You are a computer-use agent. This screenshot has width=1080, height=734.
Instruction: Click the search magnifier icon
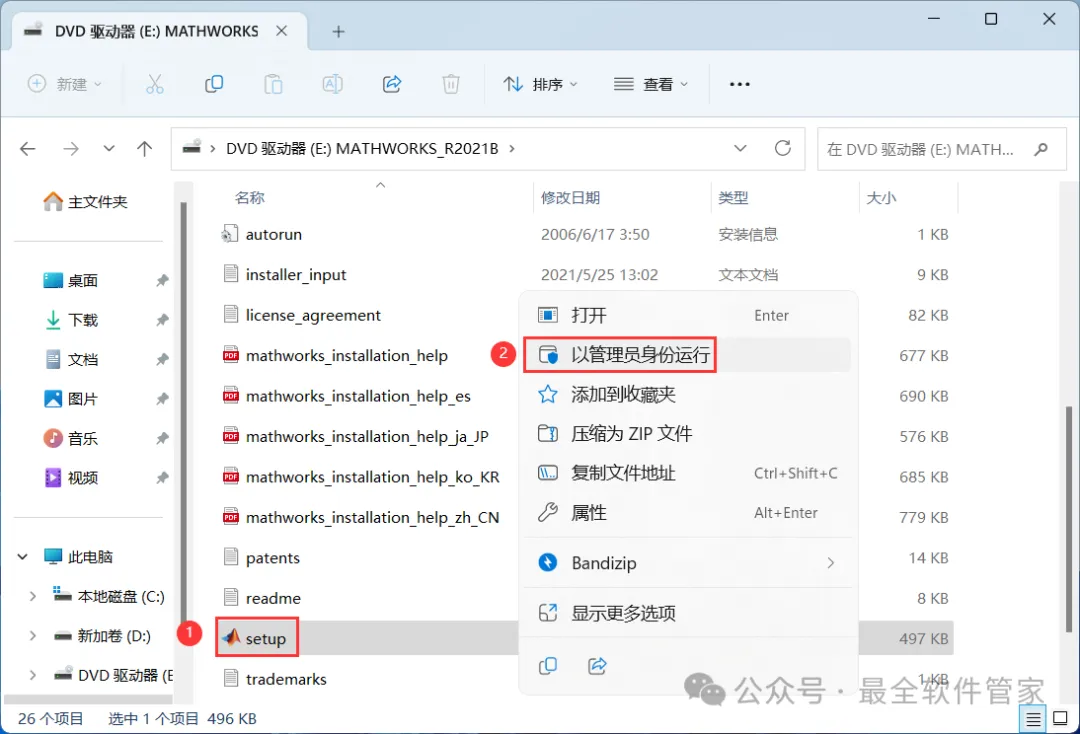pos(1041,149)
